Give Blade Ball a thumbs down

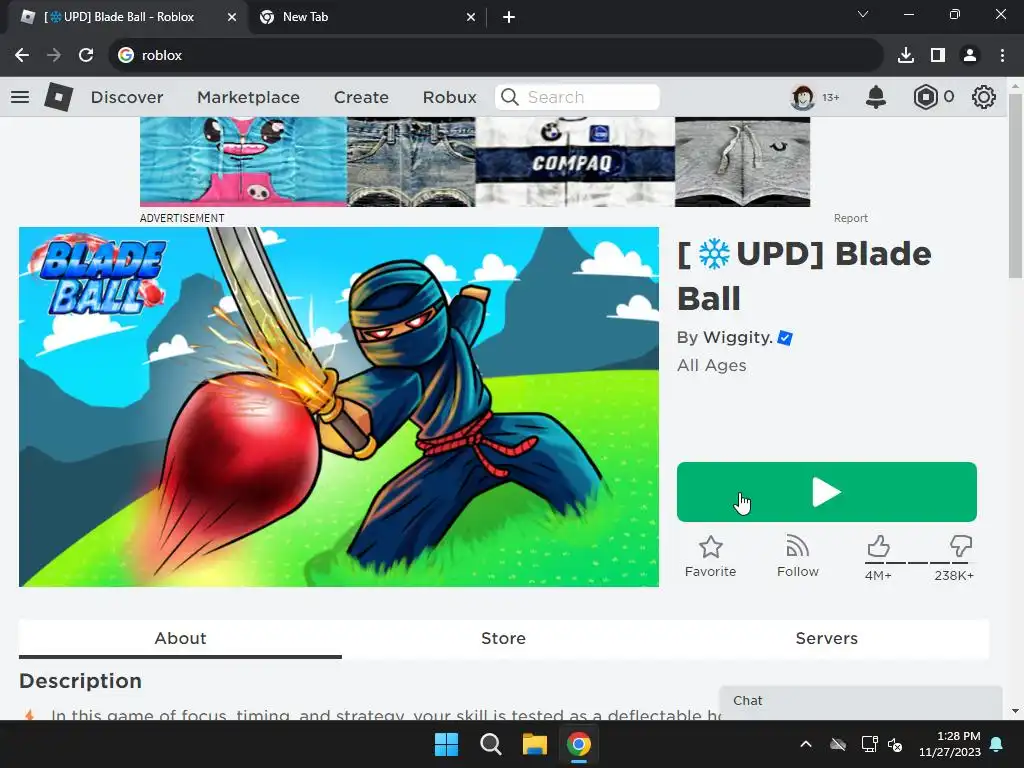[x=961, y=546]
